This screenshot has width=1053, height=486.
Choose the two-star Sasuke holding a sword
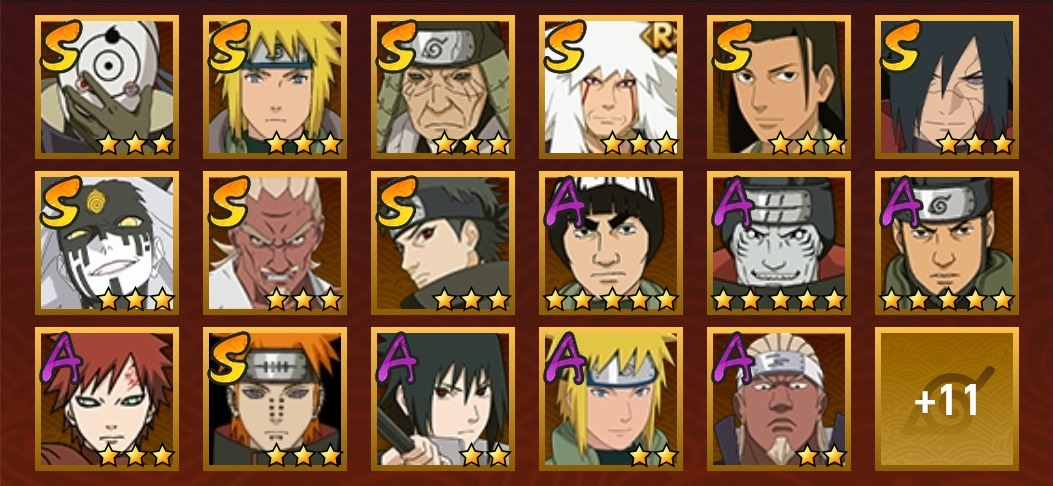443,398
